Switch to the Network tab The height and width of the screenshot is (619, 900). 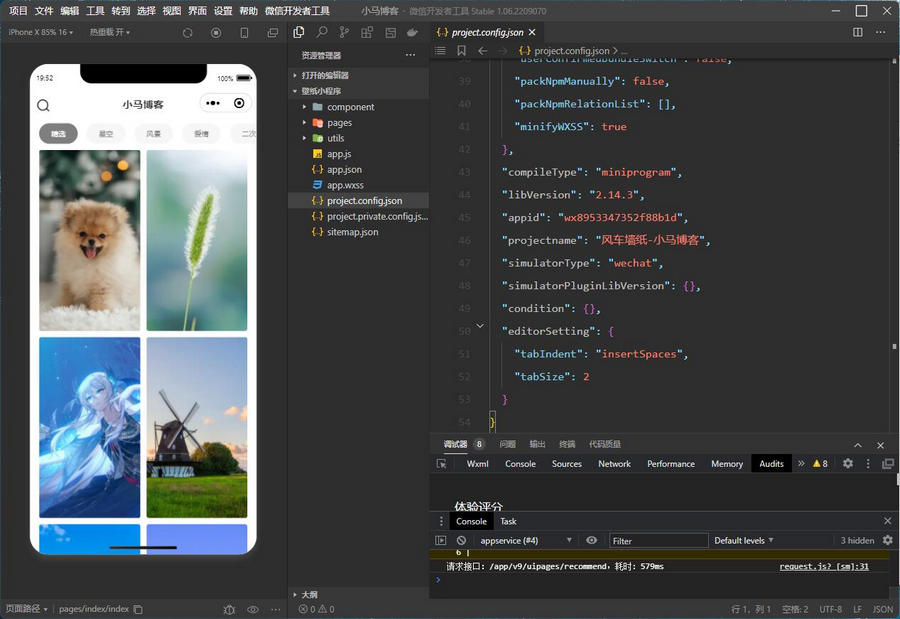tap(614, 464)
